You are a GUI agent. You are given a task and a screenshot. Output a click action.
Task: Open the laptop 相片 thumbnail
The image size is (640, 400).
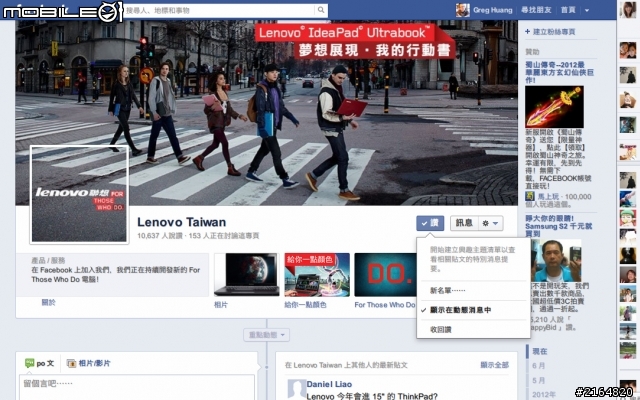[247, 275]
